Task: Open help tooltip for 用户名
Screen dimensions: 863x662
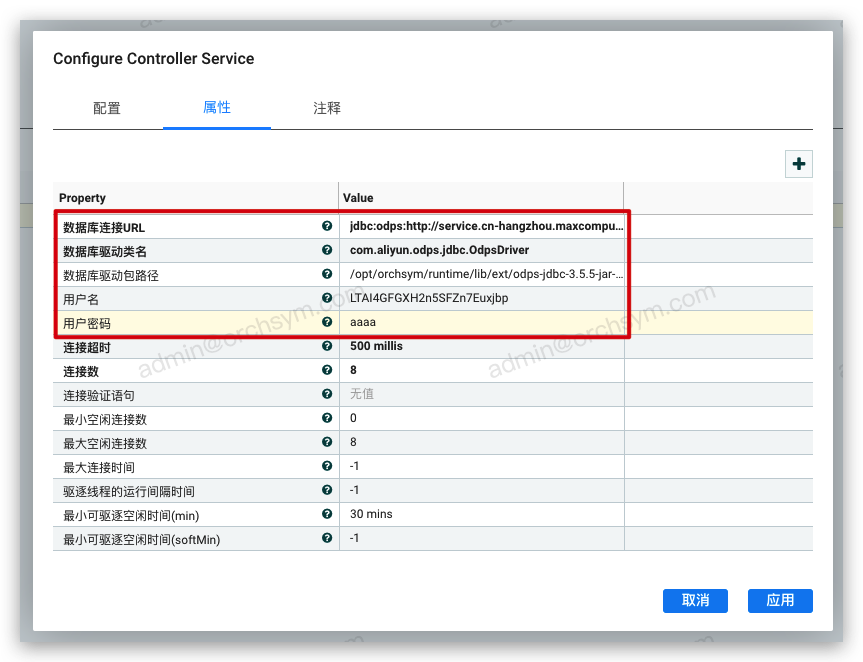Action: point(327,298)
